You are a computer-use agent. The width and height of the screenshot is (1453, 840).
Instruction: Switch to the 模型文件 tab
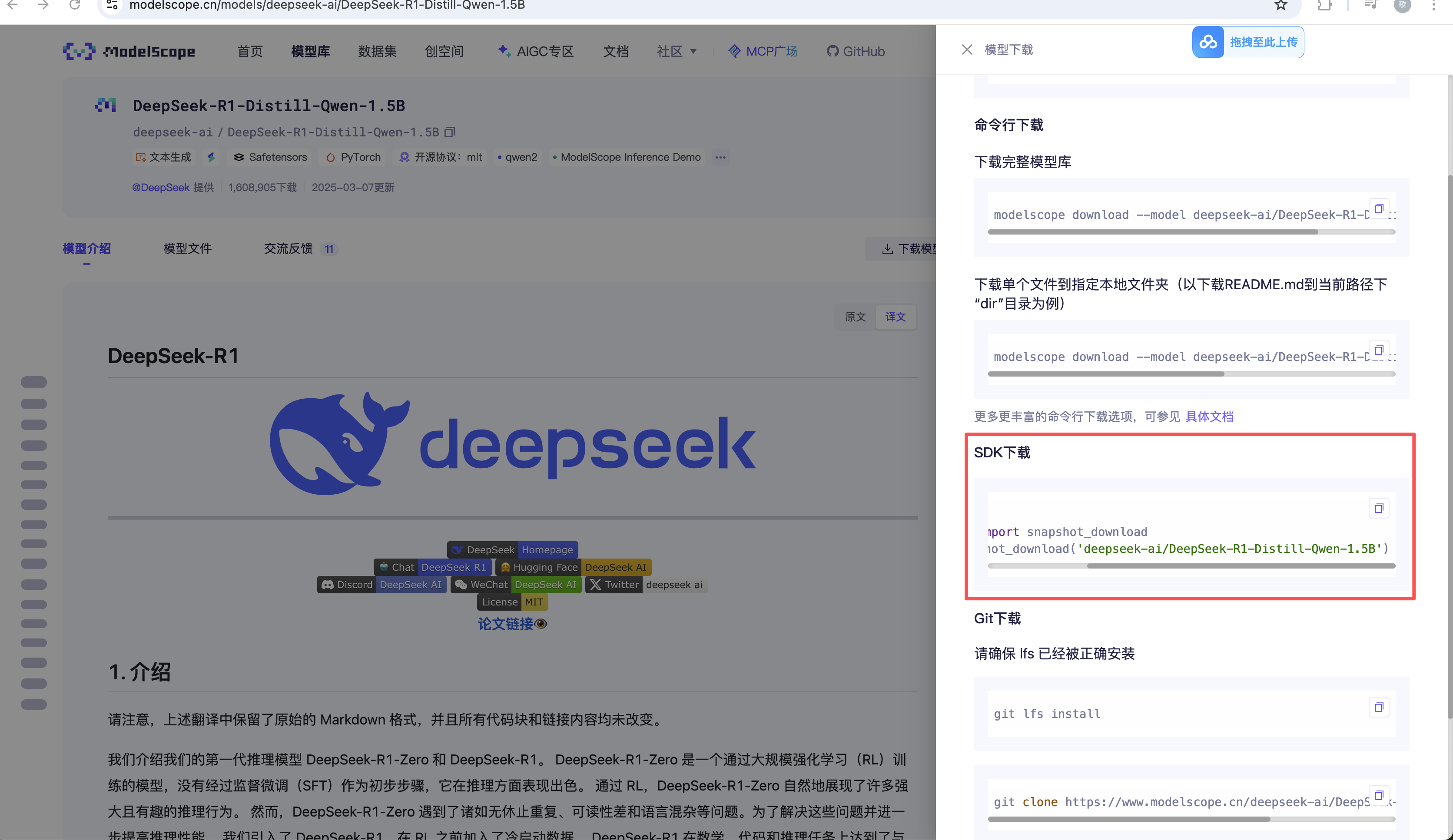click(187, 248)
